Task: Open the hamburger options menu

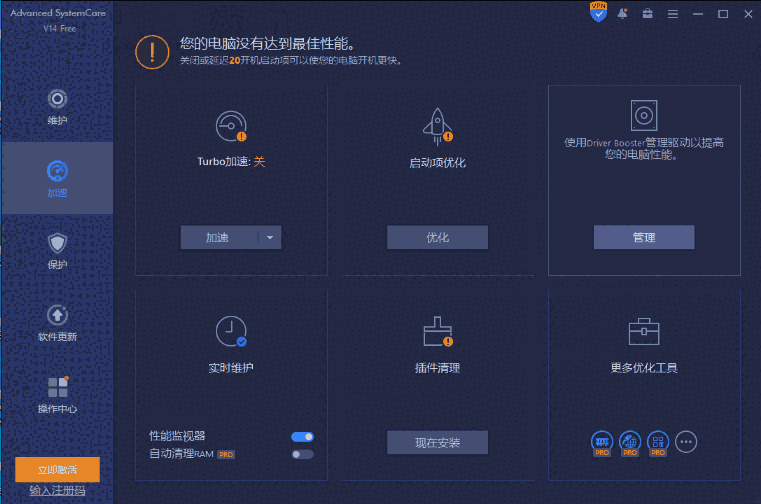Action: (673, 14)
